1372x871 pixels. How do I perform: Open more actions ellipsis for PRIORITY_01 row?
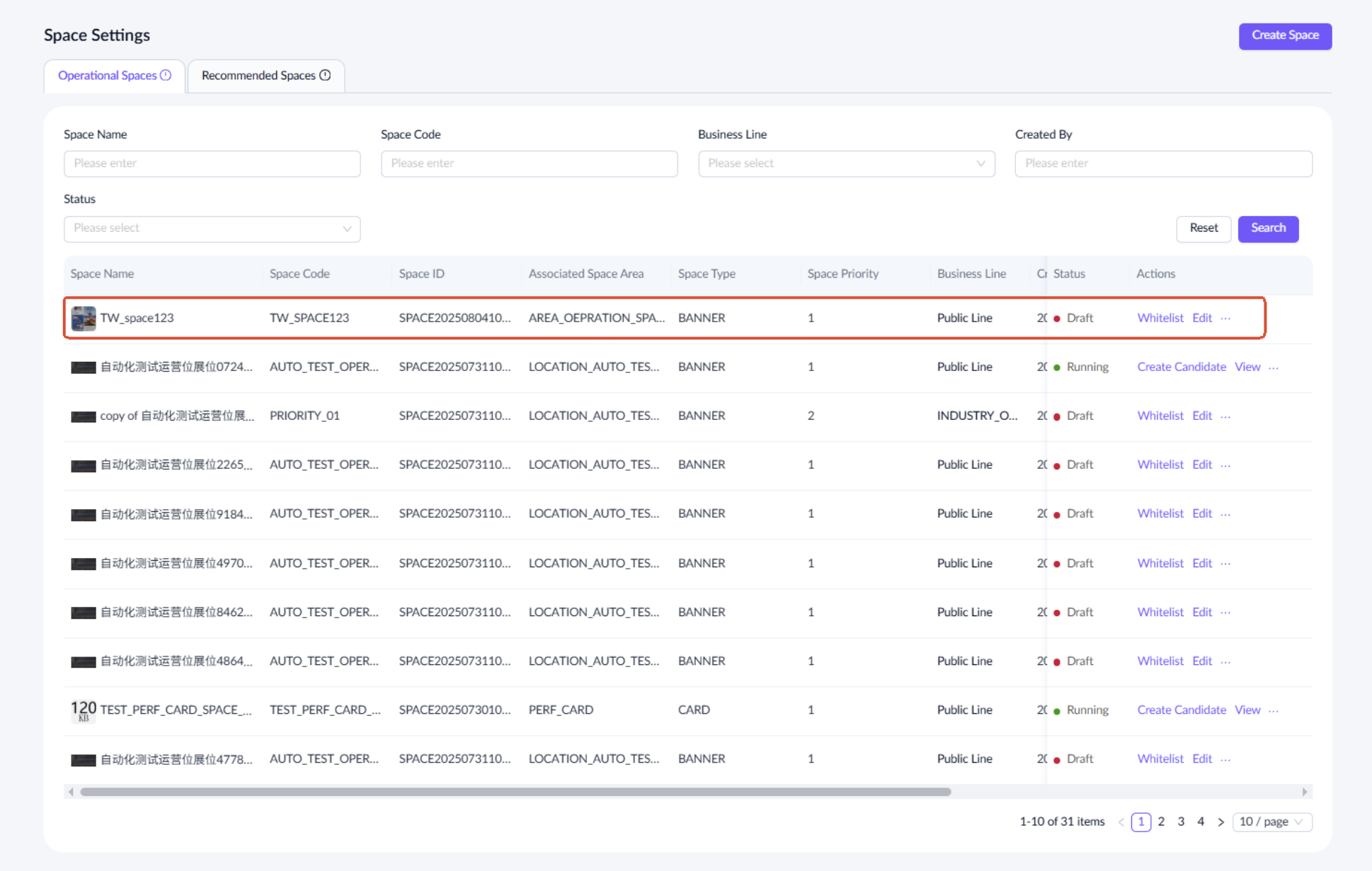(x=1225, y=416)
